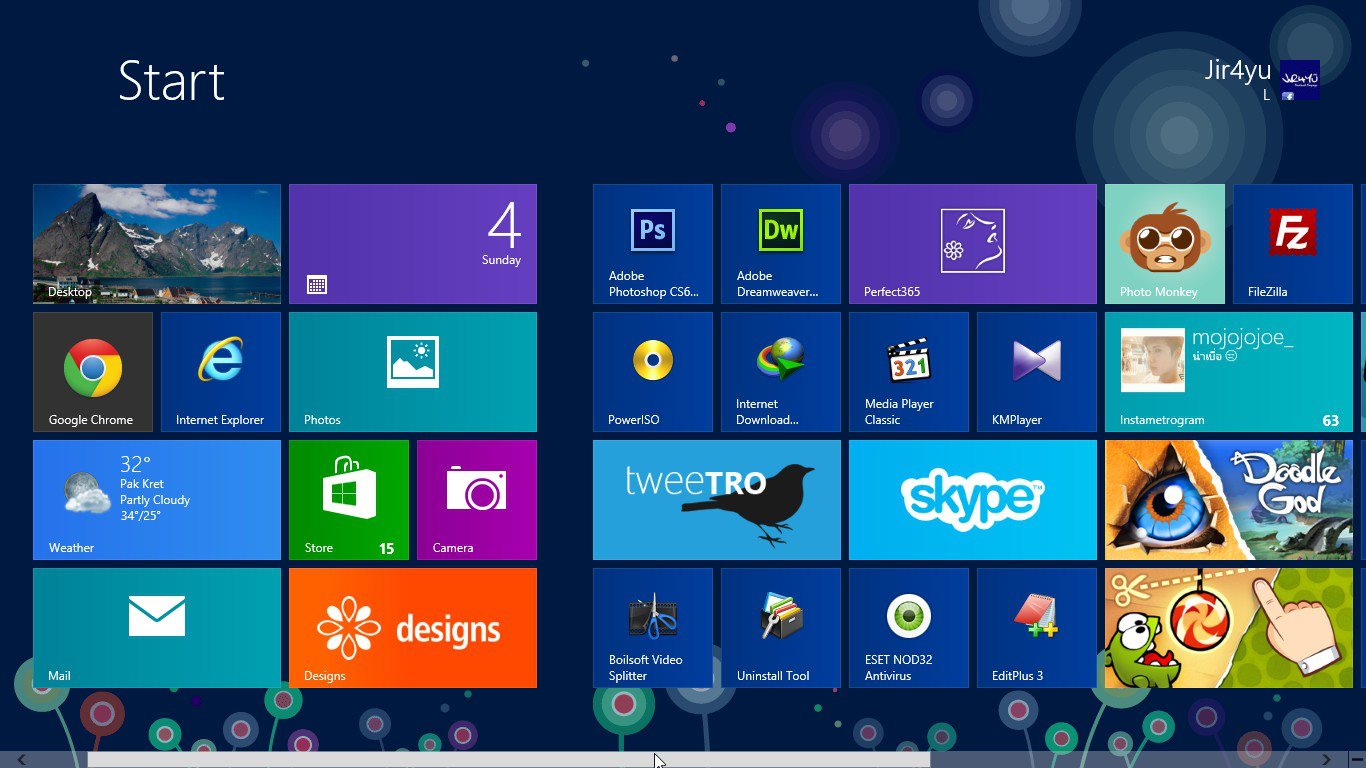This screenshot has width=1366, height=768.
Task: Launch Adobe Photoshop CS6
Action: (x=653, y=244)
